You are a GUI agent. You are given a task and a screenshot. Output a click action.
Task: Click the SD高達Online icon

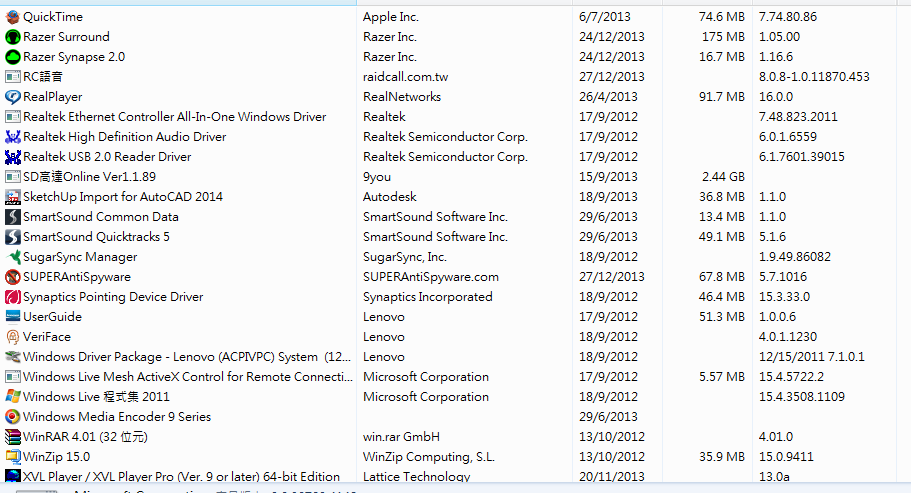(12, 177)
